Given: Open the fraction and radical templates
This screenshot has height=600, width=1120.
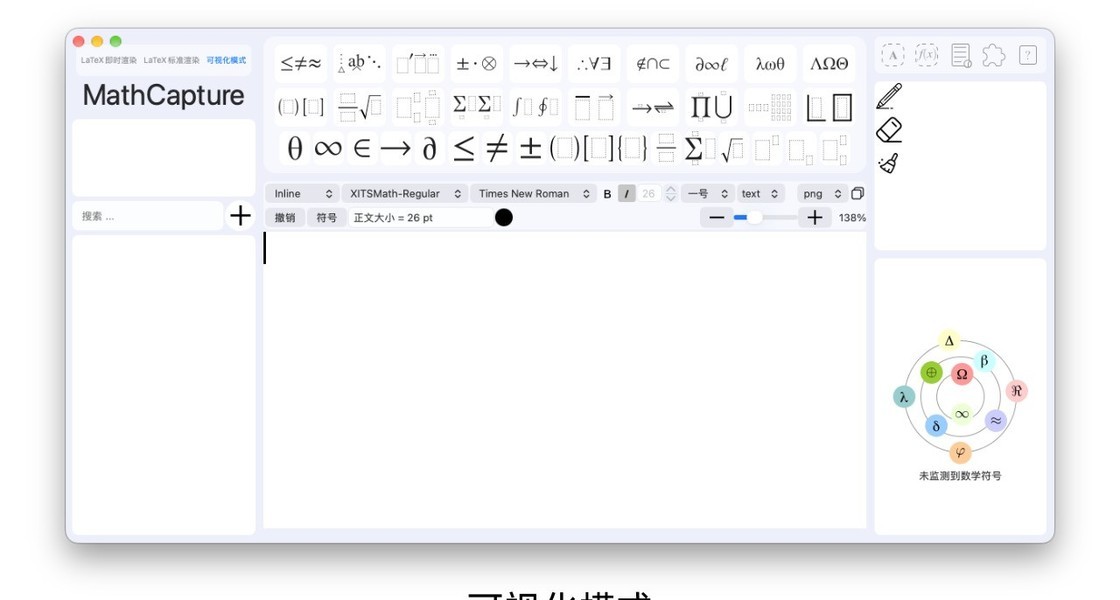Looking at the screenshot, I should pyautogui.click(x=359, y=107).
